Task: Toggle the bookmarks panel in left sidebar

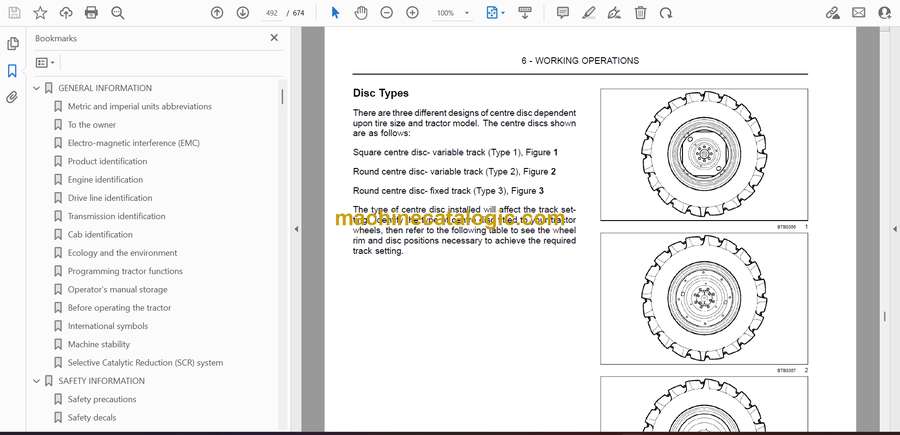Action: [x=12, y=71]
